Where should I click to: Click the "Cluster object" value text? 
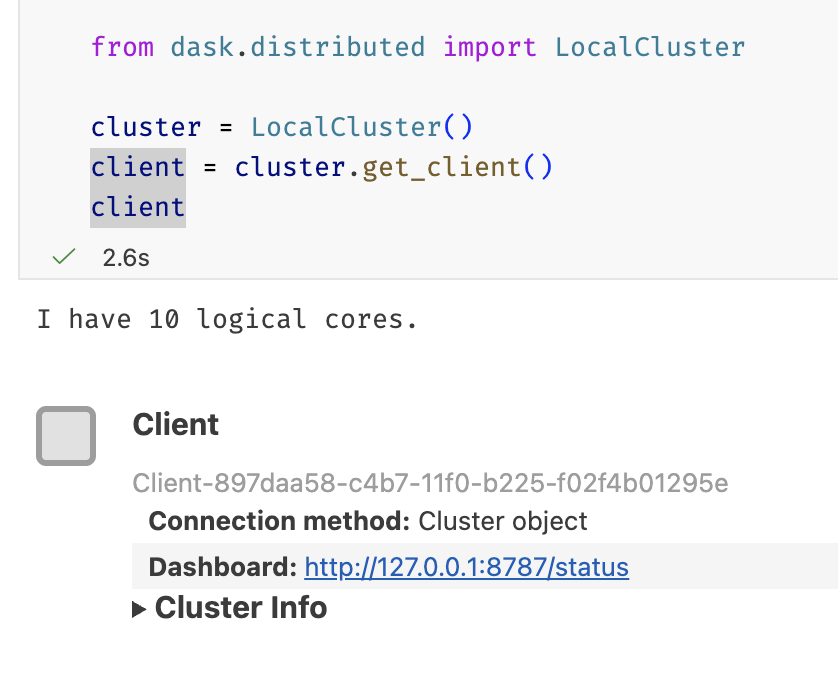(503, 521)
